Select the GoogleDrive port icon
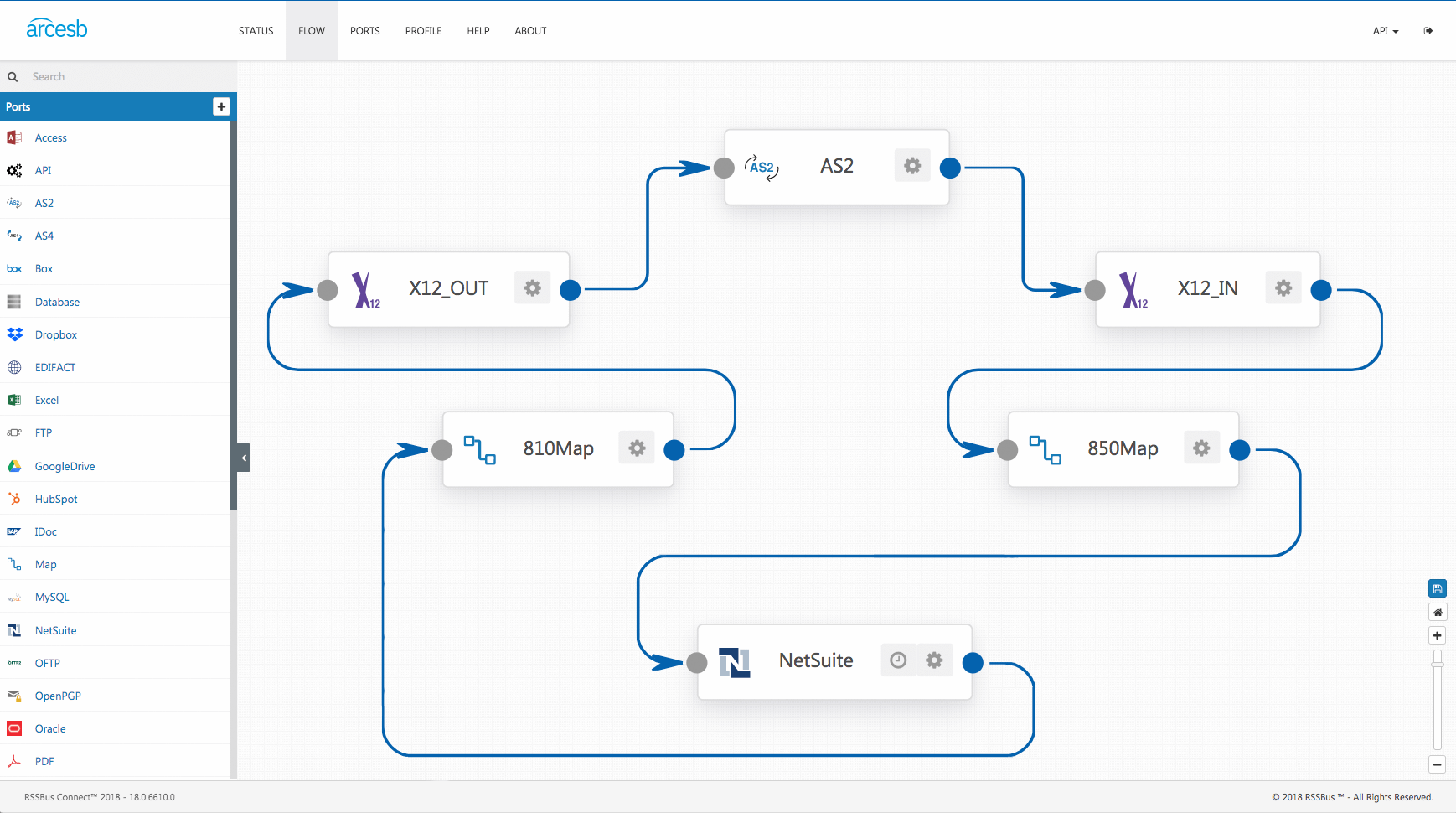The image size is (1456, 813). click(x=14, y=466)
